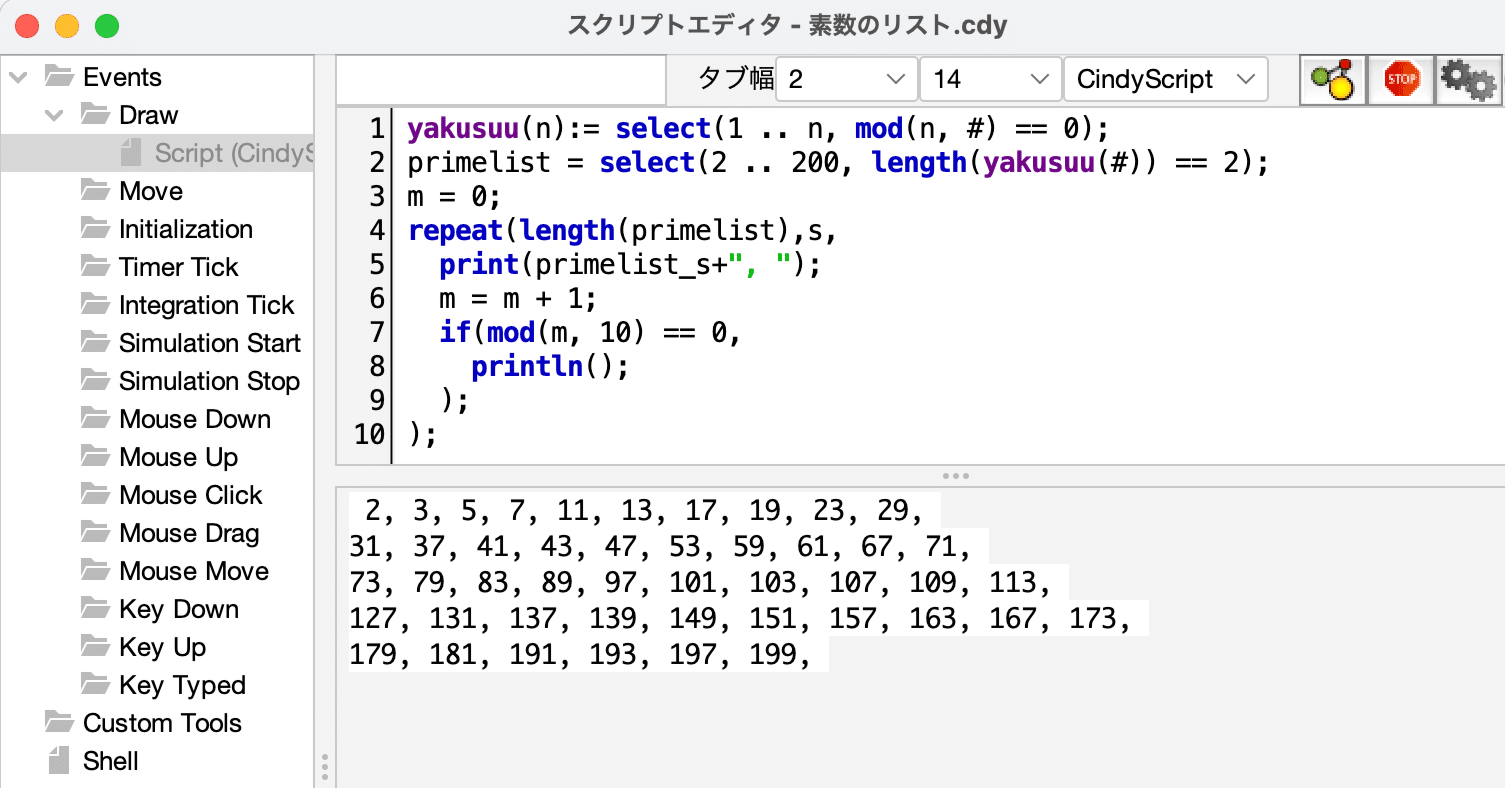Click code line "m = 0;"
Viewport: 1505px width, 788px height.
click(x=454, y=196)
